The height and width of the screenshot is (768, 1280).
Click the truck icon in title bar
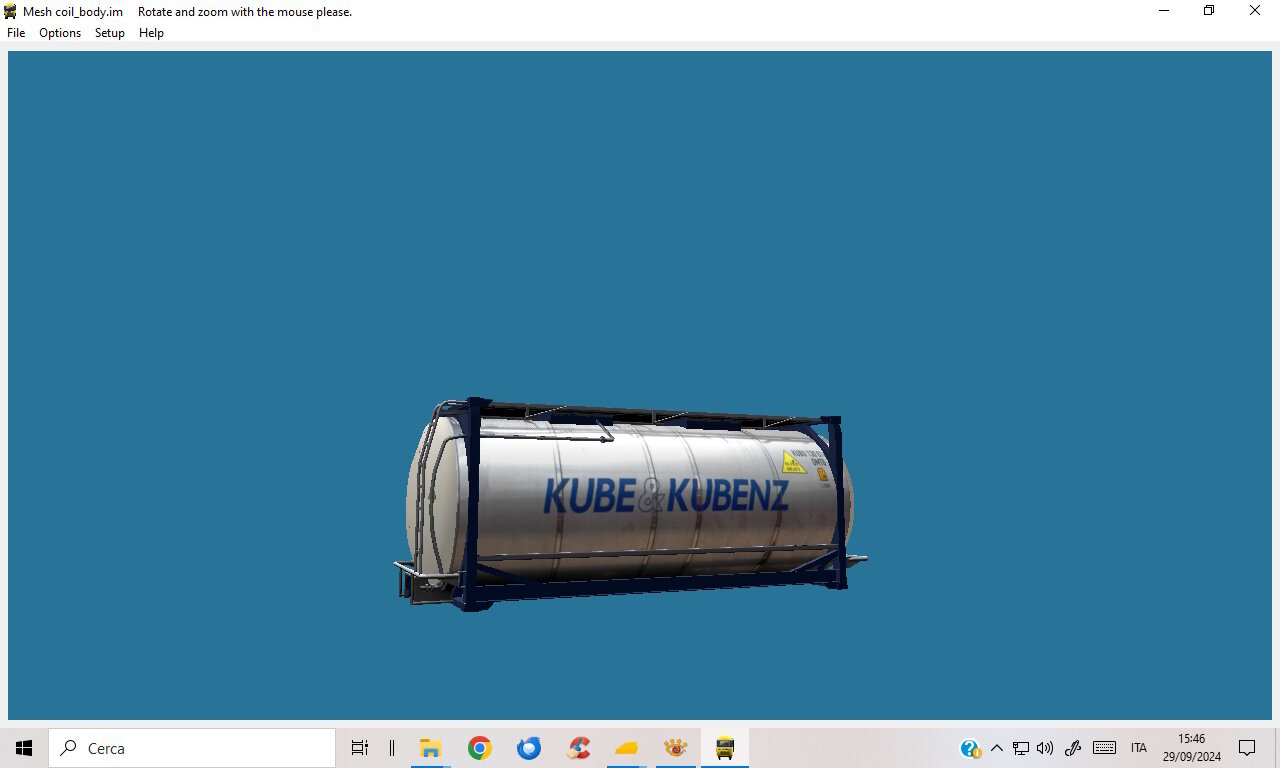[11, 11]
